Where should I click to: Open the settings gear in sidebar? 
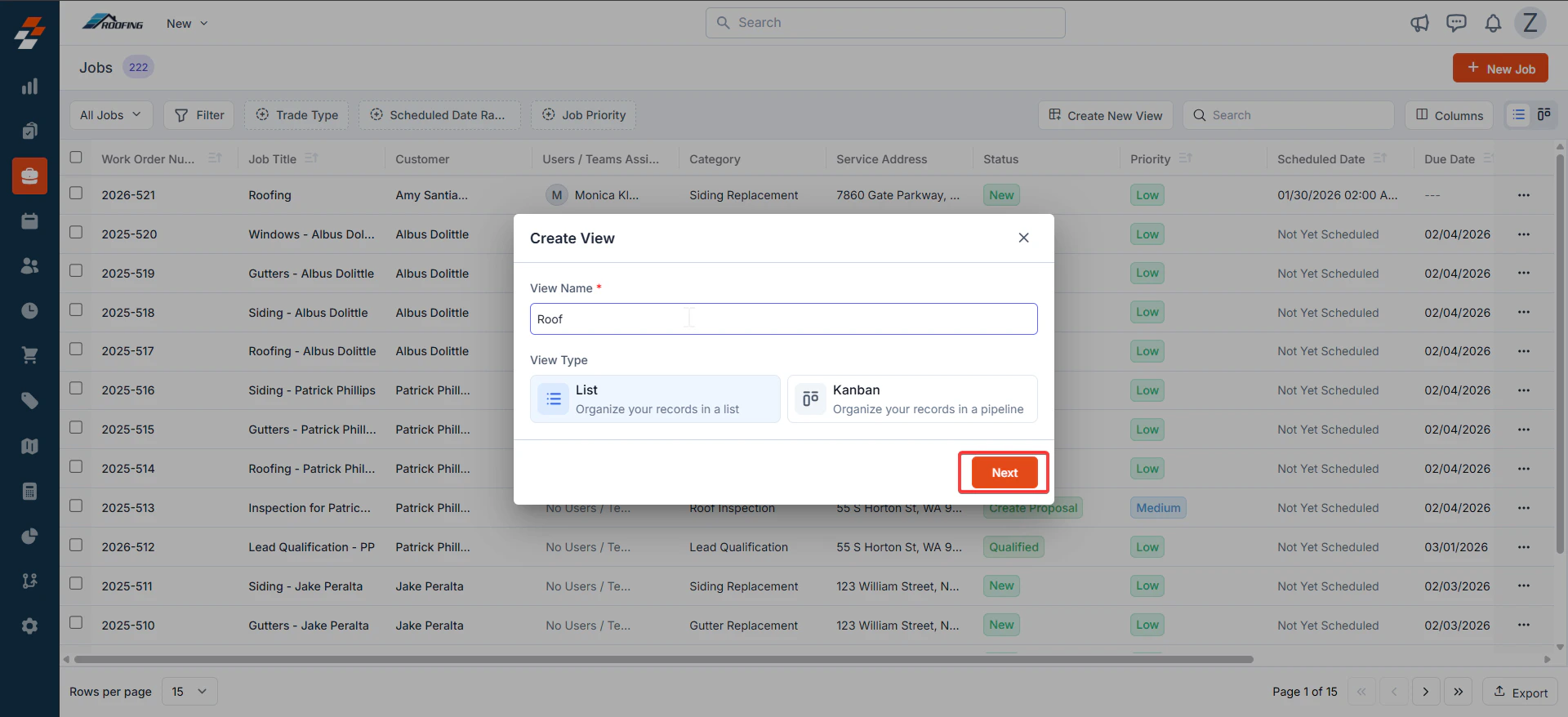coord(29,626)
